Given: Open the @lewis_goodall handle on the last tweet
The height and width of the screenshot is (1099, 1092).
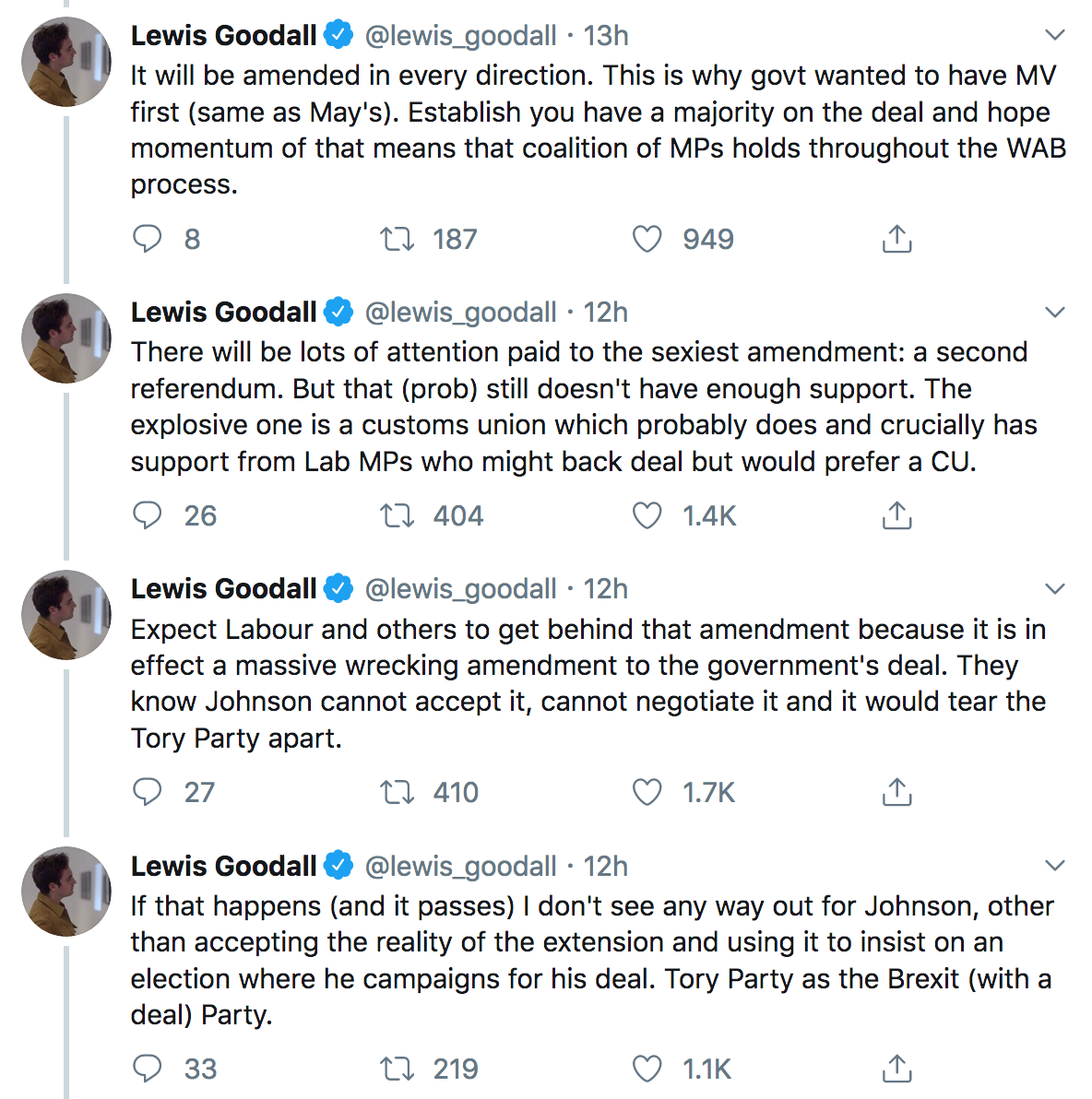Looking at the screenshot, I should click(460, 866).
